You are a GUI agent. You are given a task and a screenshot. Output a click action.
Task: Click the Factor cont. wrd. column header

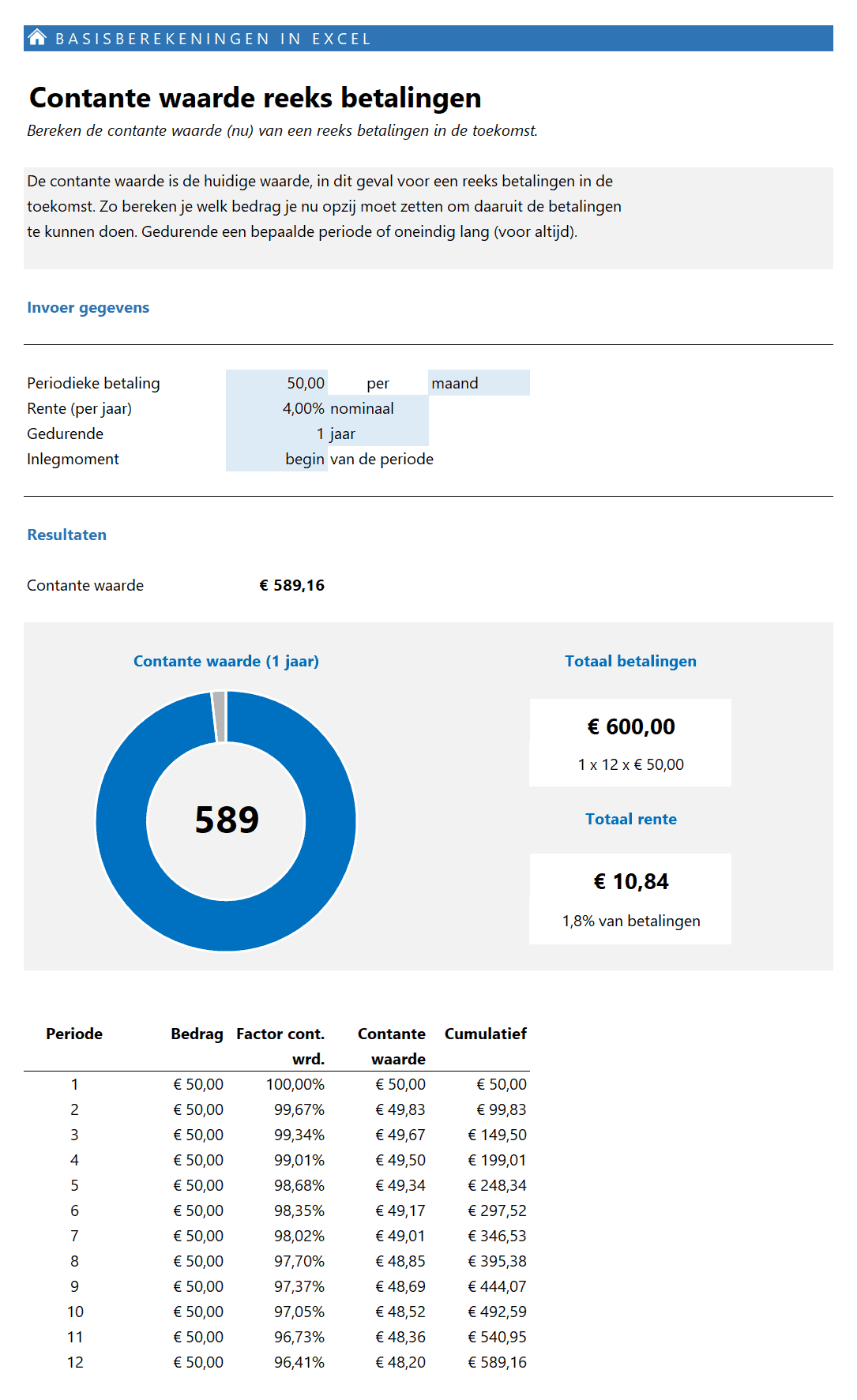click(280, 1045)
